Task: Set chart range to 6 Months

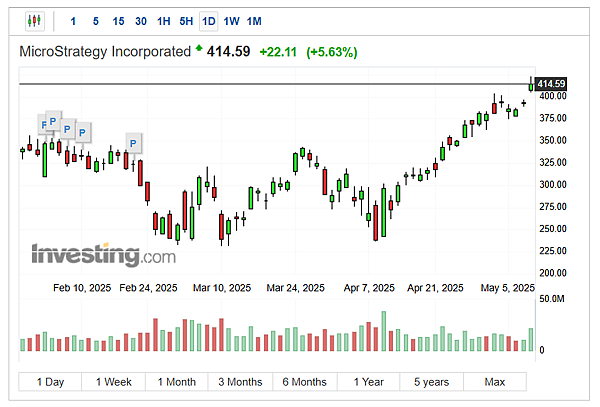Action: click(x=305, y=382)
